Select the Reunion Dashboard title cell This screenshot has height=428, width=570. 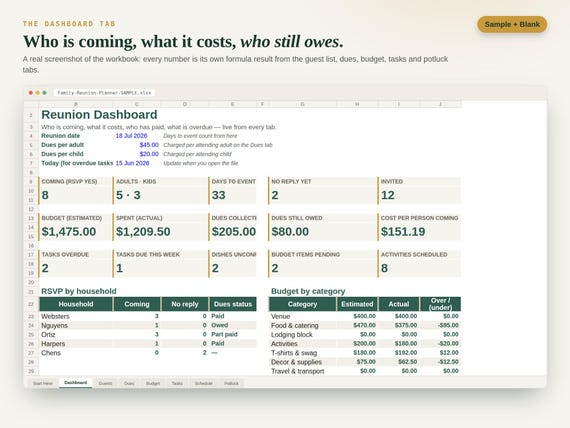click(99, 115)
